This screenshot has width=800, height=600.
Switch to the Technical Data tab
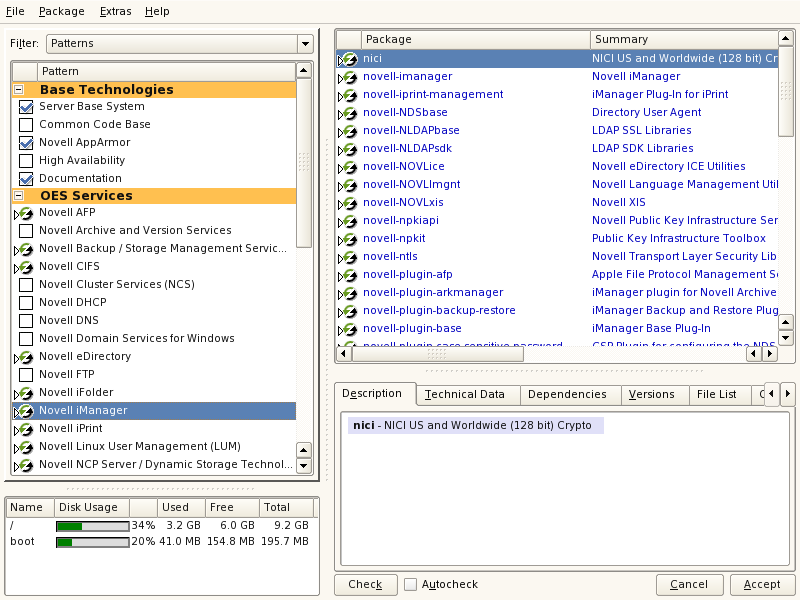tap(464, 394)
